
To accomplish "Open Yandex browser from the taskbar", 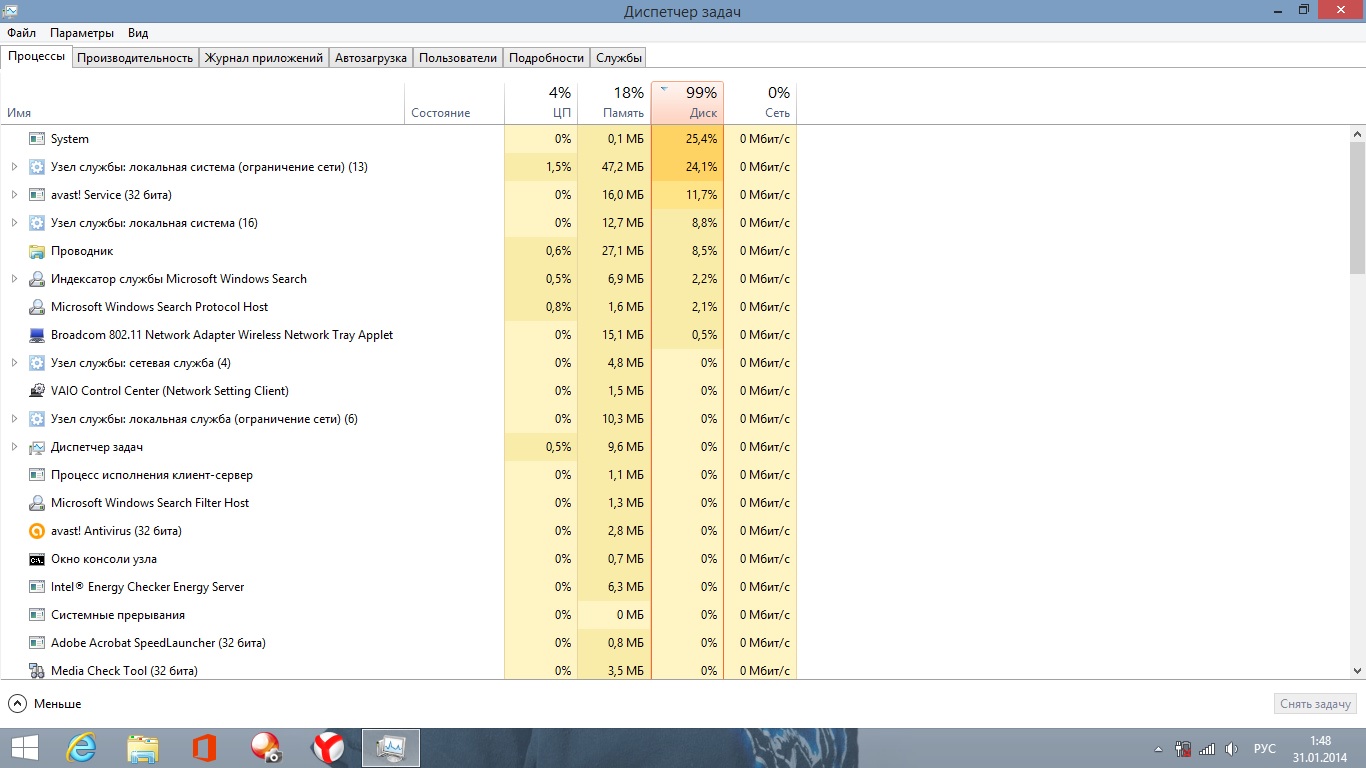I will (x=328, y=747).
